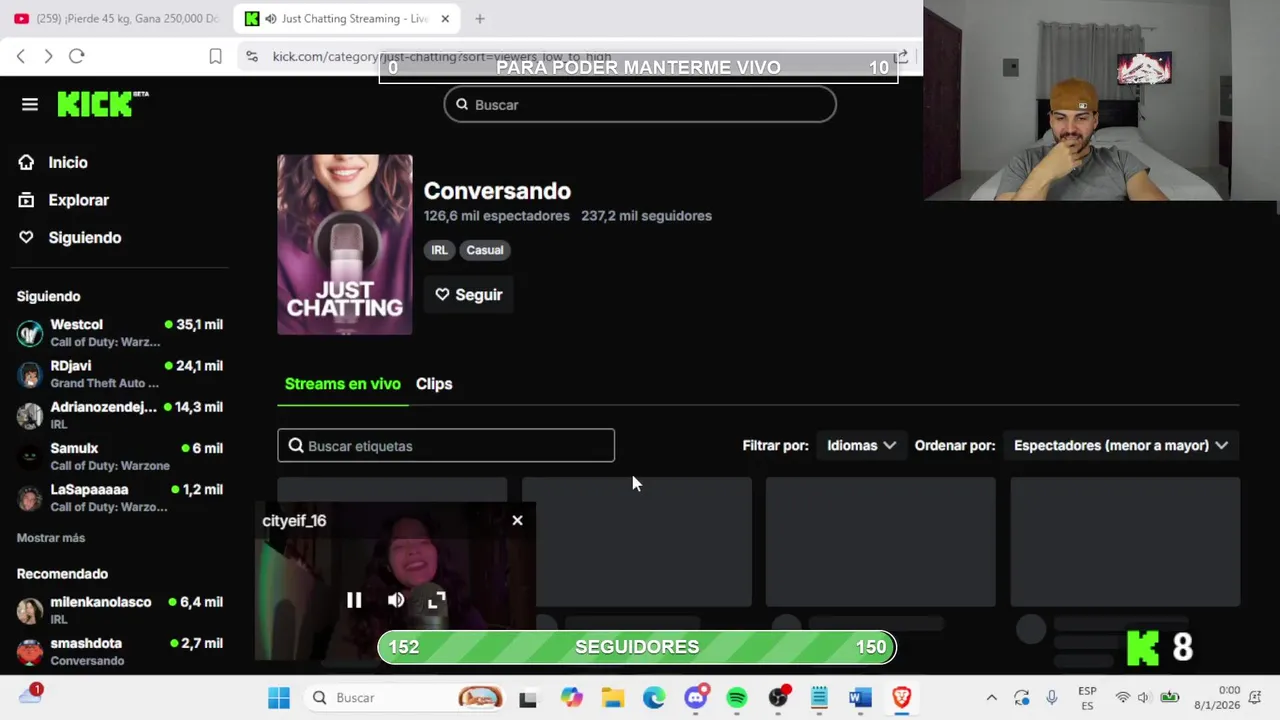Open Espectadores (menor a mayor) sort dropdown
The image size is (1280, 720).
[1121, 446]
